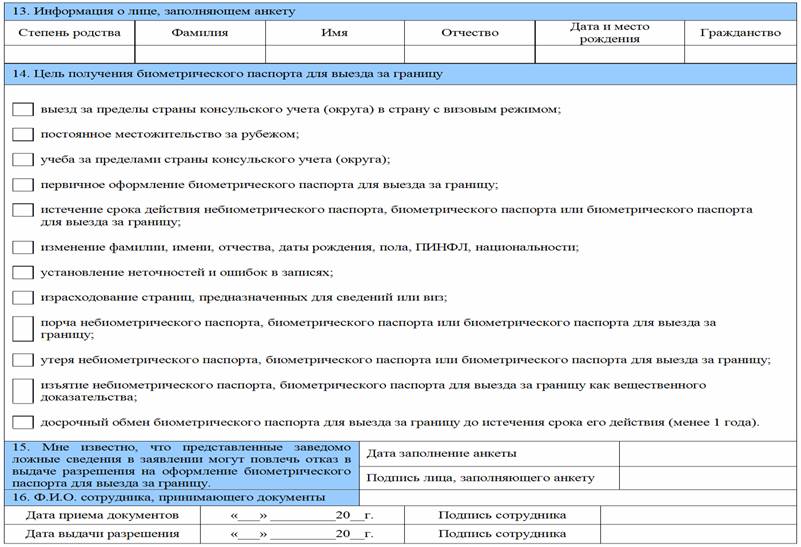801x547 pixels.
Task: Check the досрочный обмен биометрического паспорта box
Action: pos(23,422)
